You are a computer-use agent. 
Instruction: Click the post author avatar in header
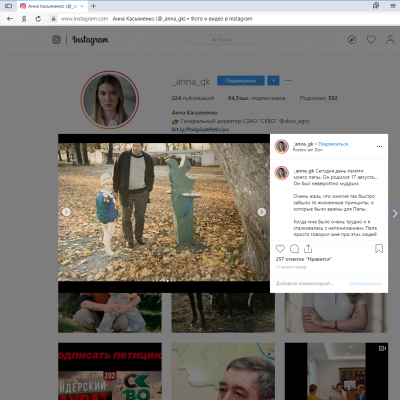pyautogui.click(x=281, y=146)
